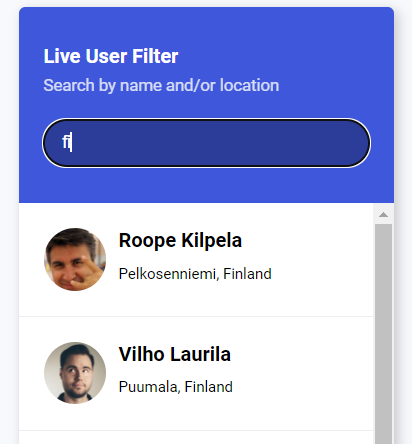The width and height of the screenshot is (412, 444).
Task: Click the word "Pelkosenniemi" in first result
Action: 169,274
